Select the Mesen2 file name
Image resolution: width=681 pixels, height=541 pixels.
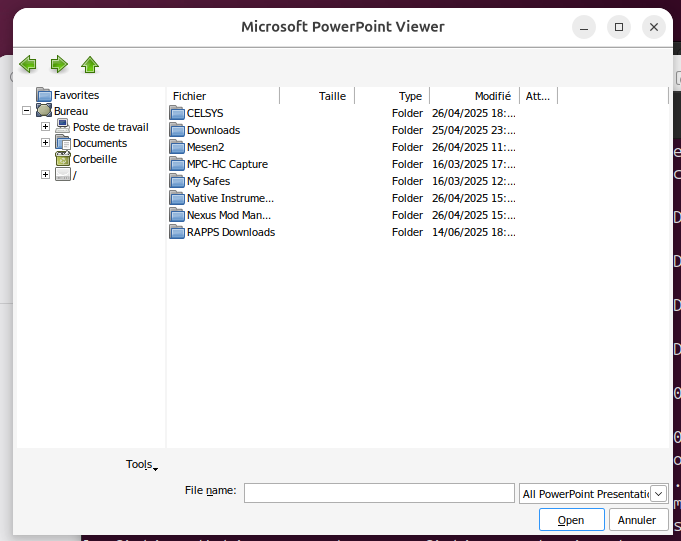tap(205, 147)
